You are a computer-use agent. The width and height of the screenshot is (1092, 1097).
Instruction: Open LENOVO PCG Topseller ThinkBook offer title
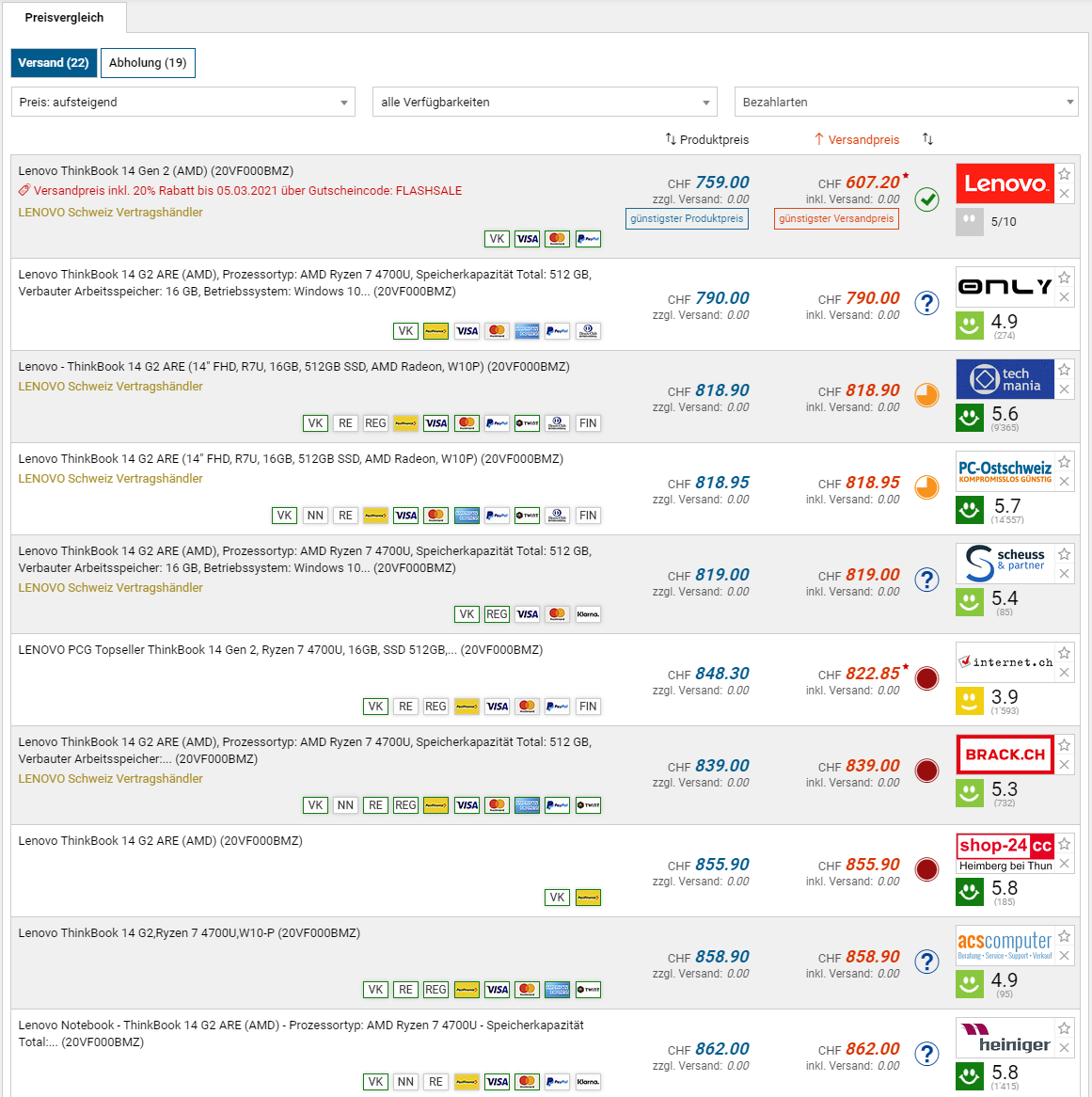[x=280, y=650]
